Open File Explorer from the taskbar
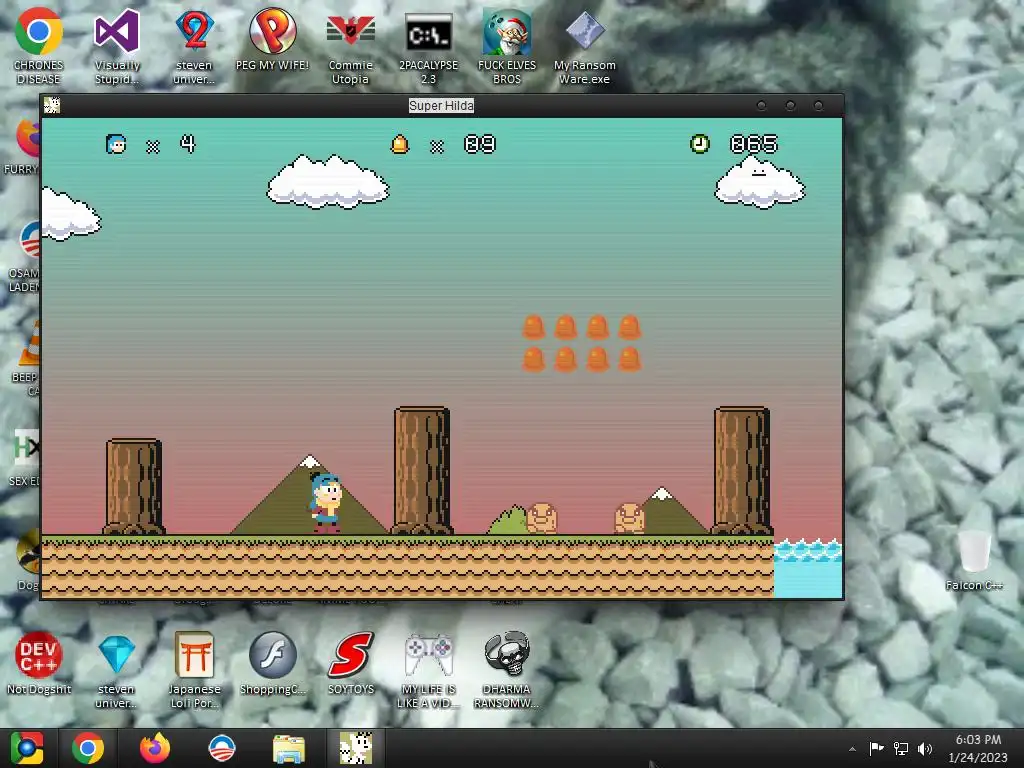Screen dimensions: 1024x768 tap(289, 749)
